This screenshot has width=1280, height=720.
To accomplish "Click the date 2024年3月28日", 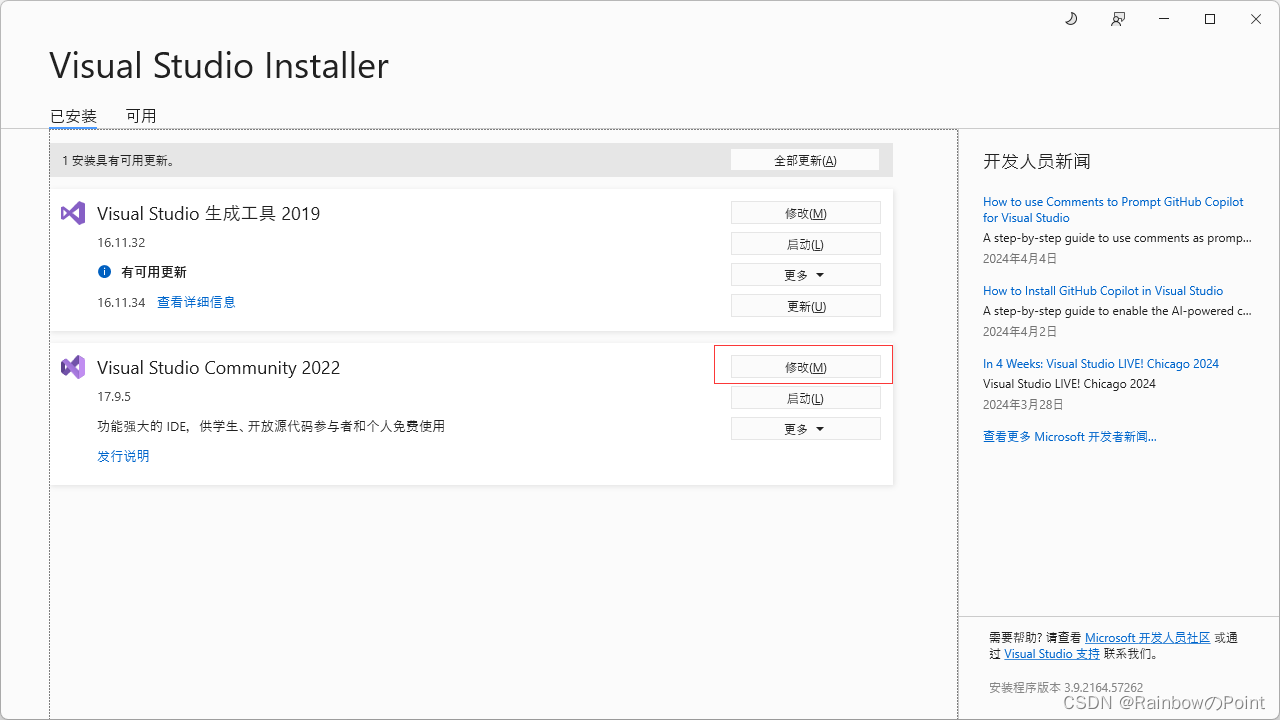I will [1023, 404].
